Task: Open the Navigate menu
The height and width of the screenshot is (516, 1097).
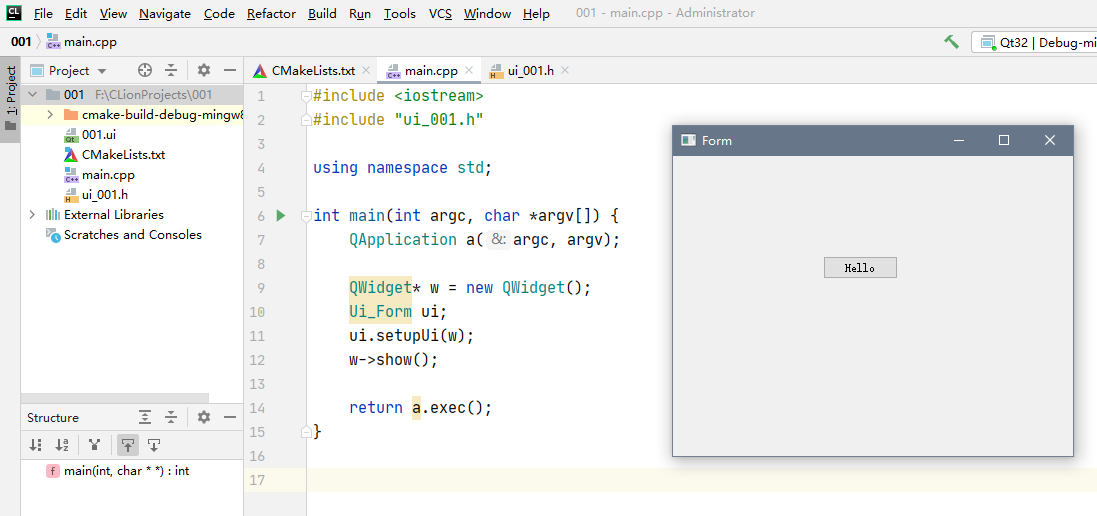Action: click(164, 14)
